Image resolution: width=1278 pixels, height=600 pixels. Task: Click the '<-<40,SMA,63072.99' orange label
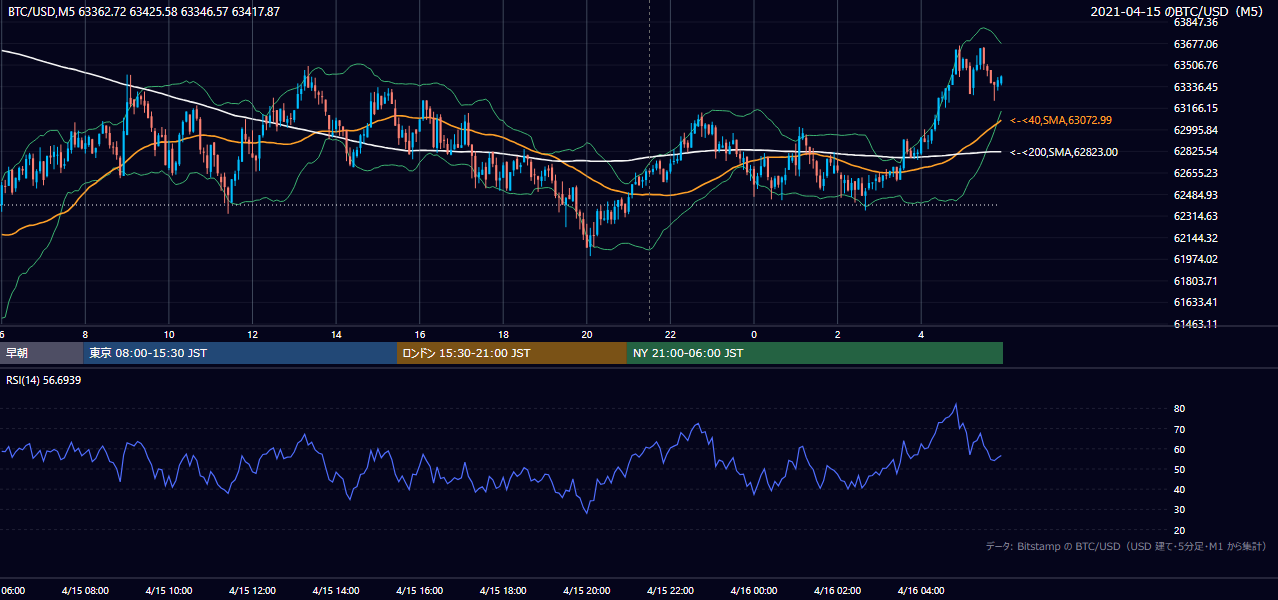click(1061, 120)
